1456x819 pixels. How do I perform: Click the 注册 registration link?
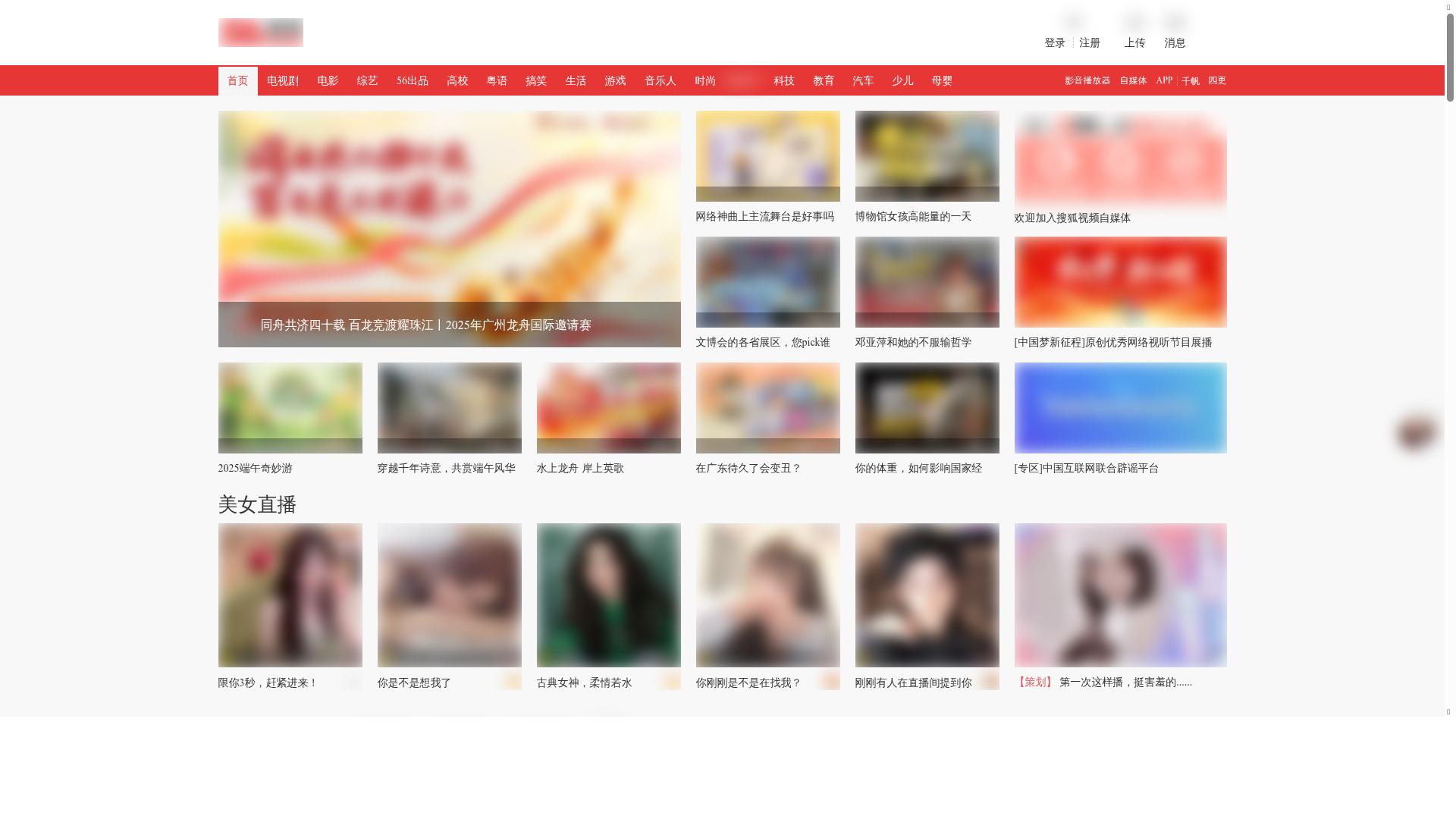(1090, 43)
